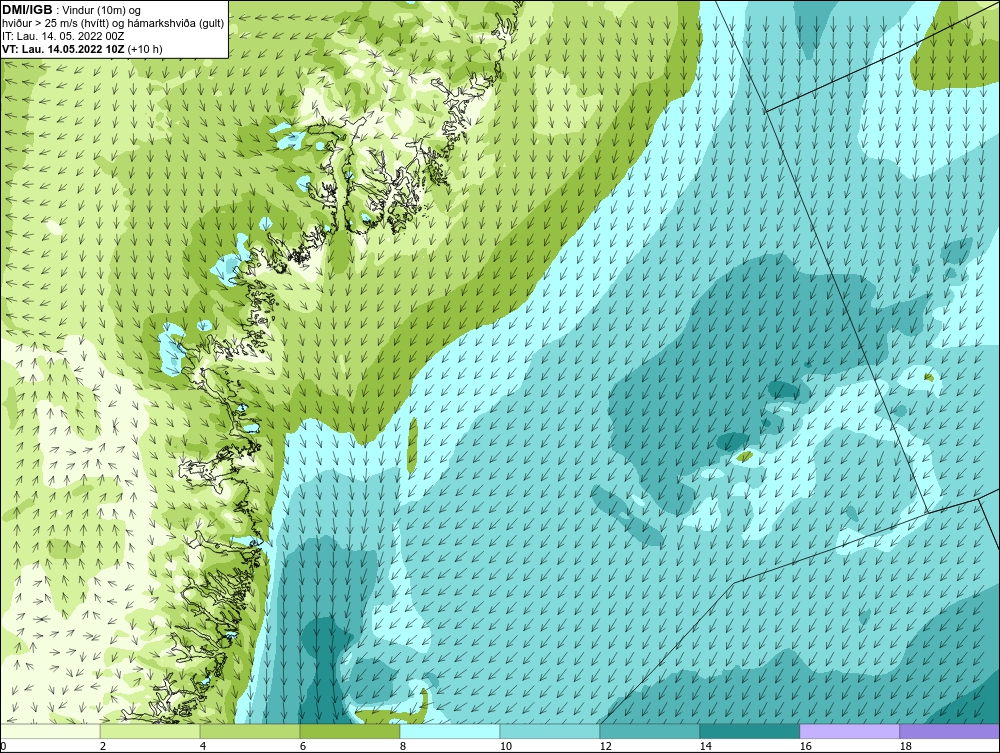This screenshot has height=753, width=1000.
Task: Click the 8–10 m/s pale cyan legend swatch
Action: 450,731
